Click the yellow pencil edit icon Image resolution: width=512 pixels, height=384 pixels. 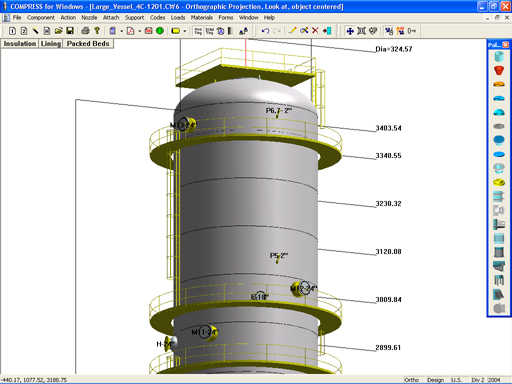click(x=292, y=31)
